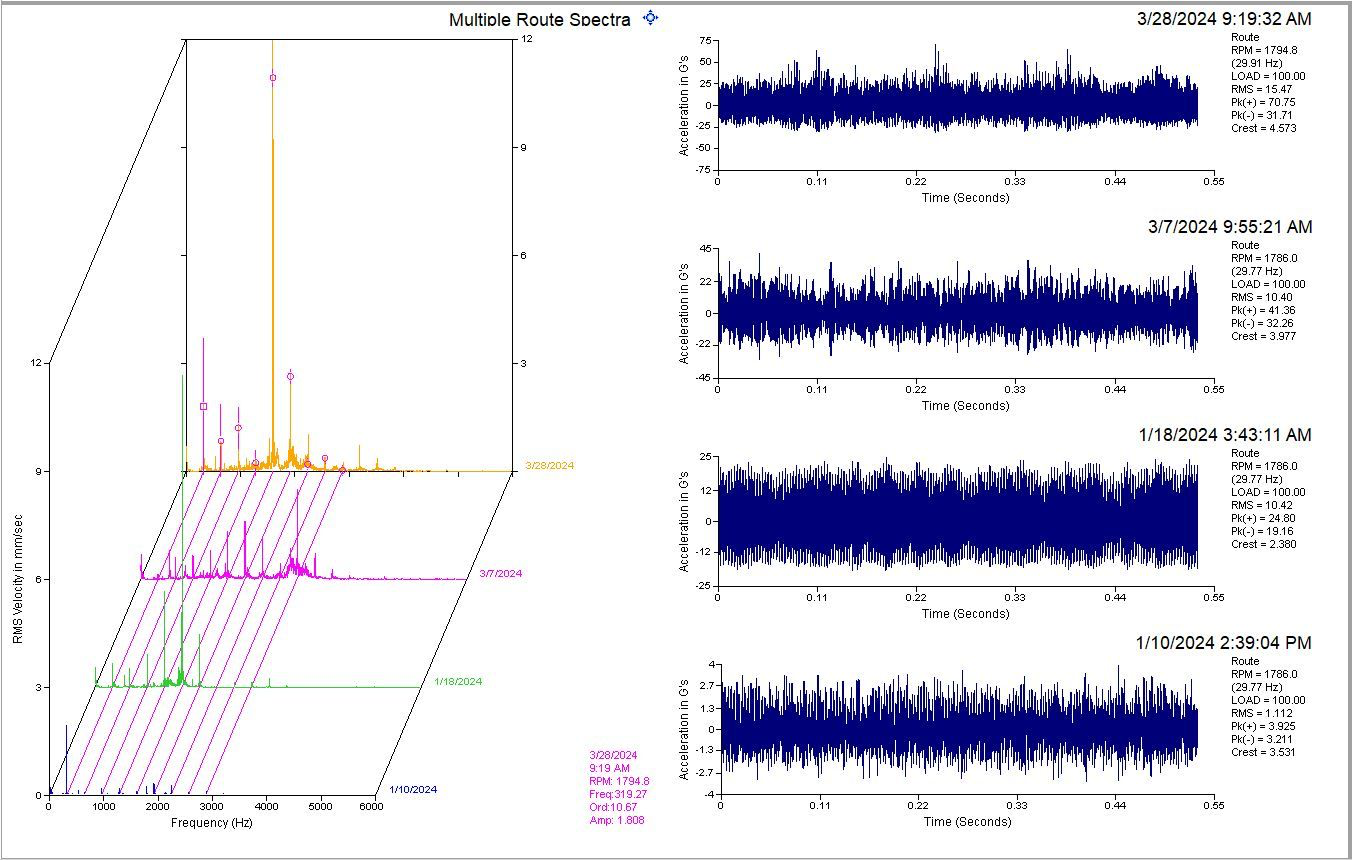Click the Pk(-) = 32.26 value
The height and width of the screenshot is (860, 1352).
tap(1262, 323)
